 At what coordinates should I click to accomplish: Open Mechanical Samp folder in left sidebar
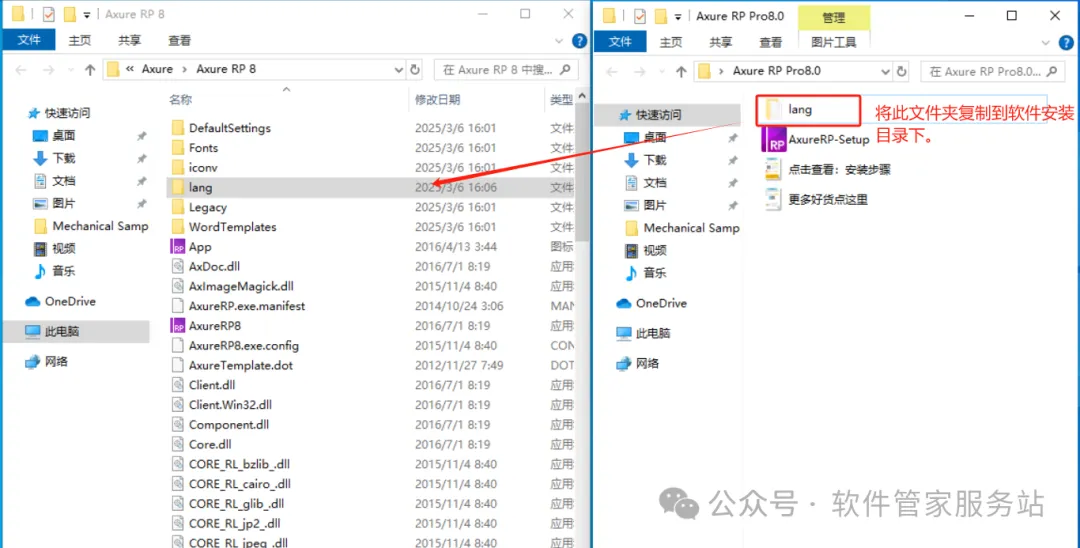(x=91, y=226)
